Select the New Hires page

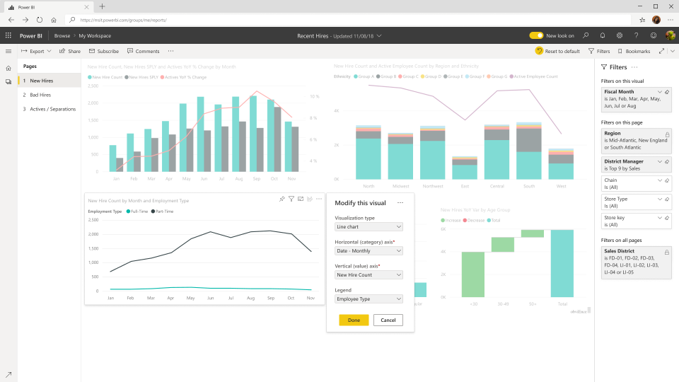[49, 81]
